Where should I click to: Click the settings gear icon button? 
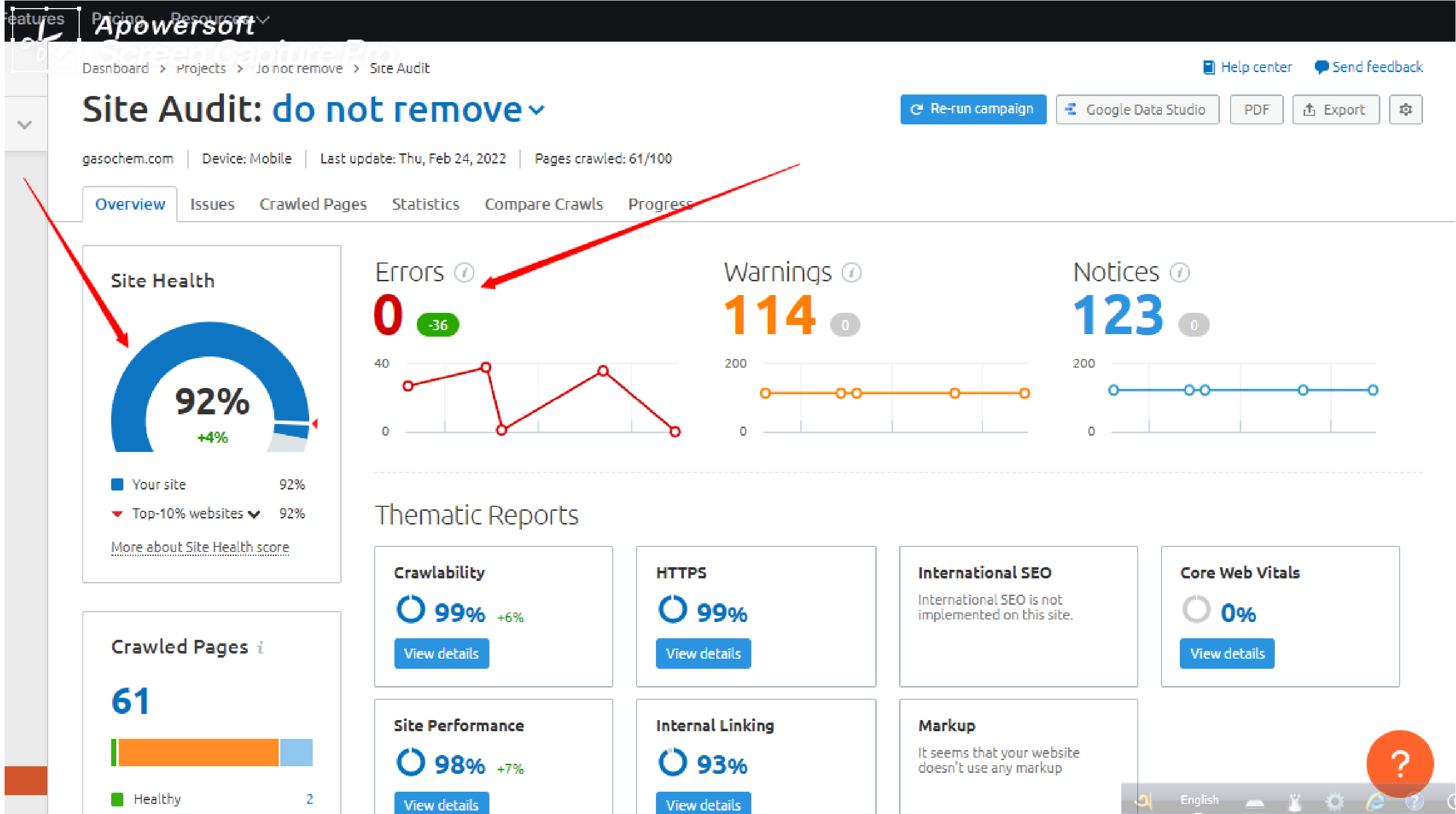pos(1405,110)
